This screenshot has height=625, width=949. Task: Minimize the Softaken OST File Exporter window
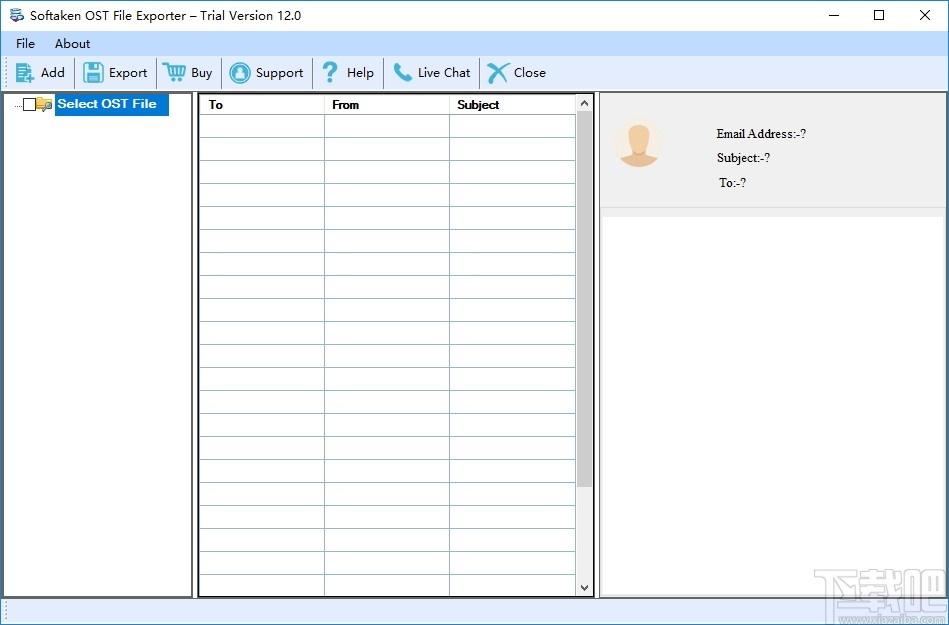tap(833, 16)
